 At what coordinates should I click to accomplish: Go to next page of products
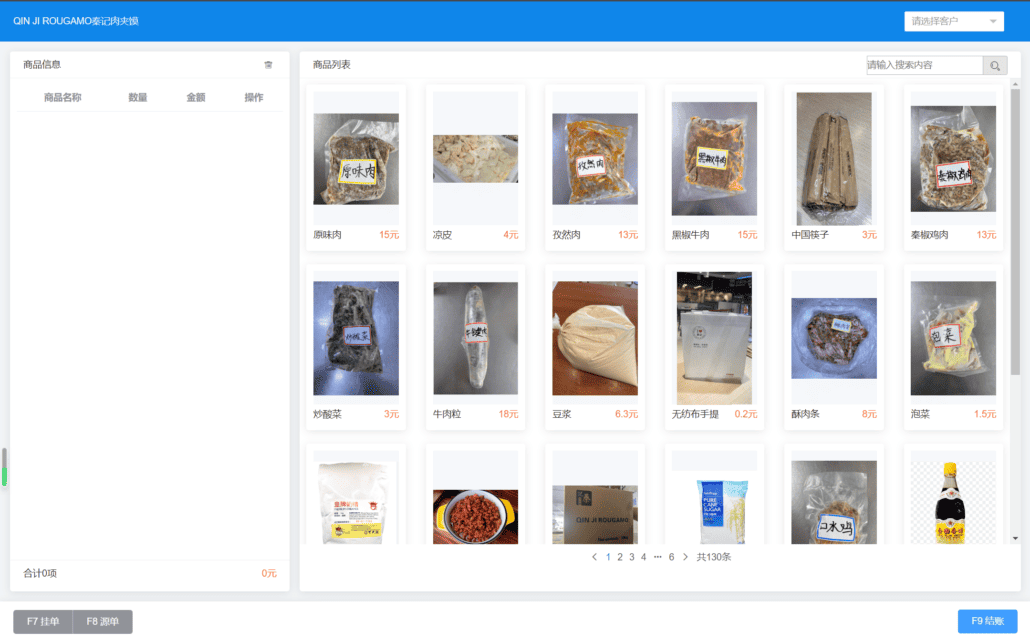point(685,557)
